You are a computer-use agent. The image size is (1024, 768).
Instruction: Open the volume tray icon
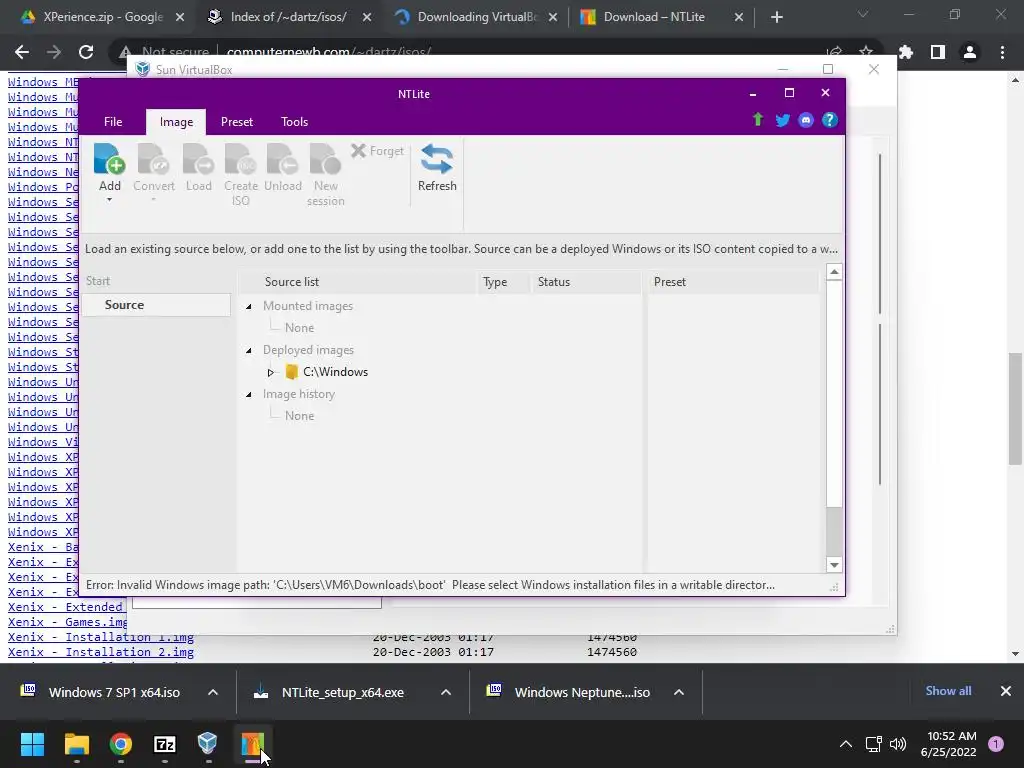click(898, 744)
